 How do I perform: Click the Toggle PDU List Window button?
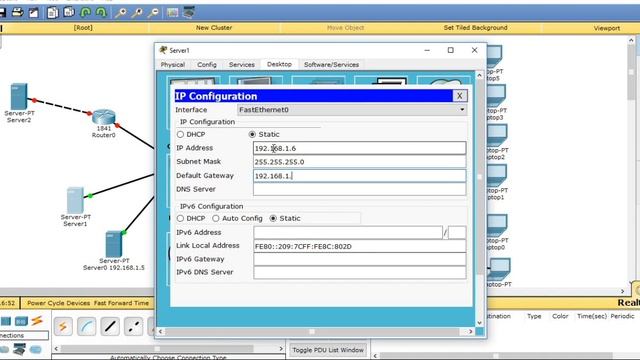pyautogui.click(x=328, y=350)
